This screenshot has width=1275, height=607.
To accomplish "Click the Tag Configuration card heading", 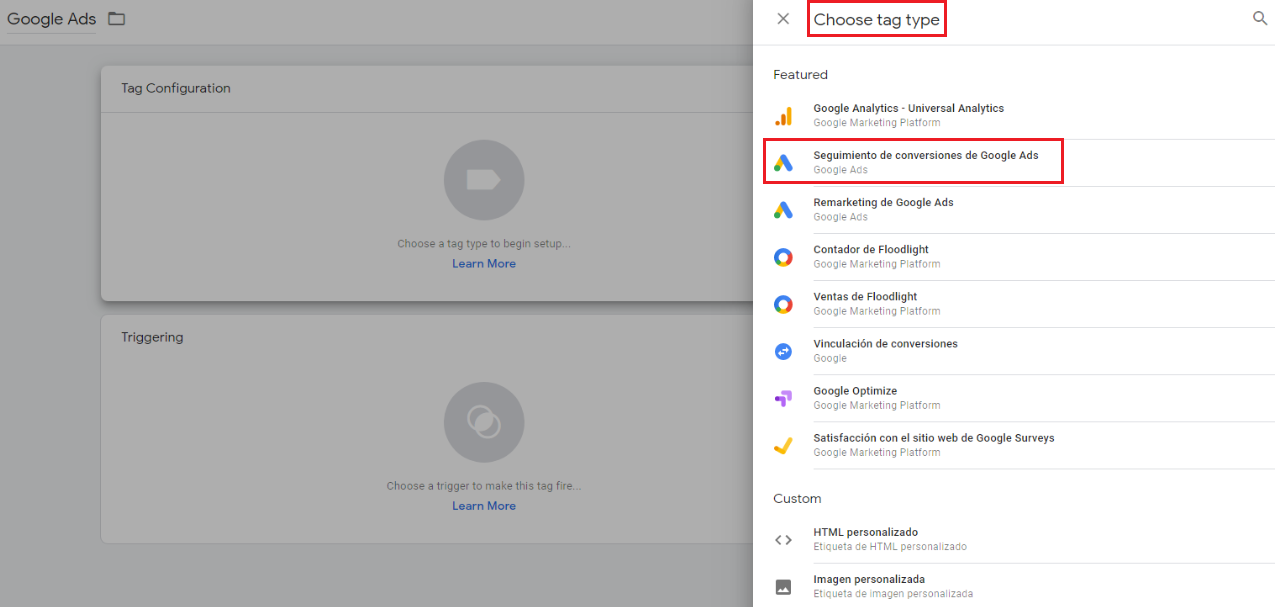I will pos(176,88).
